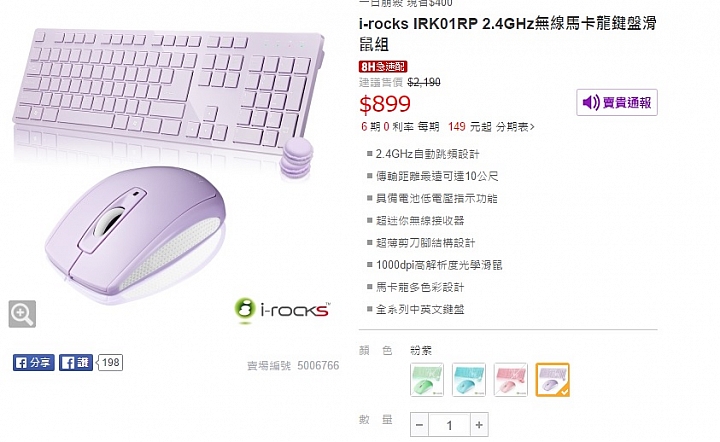This screenshot has width=720, height=442.
Task: Click the i-rocks brand logo
Action: tap(282, 310)
